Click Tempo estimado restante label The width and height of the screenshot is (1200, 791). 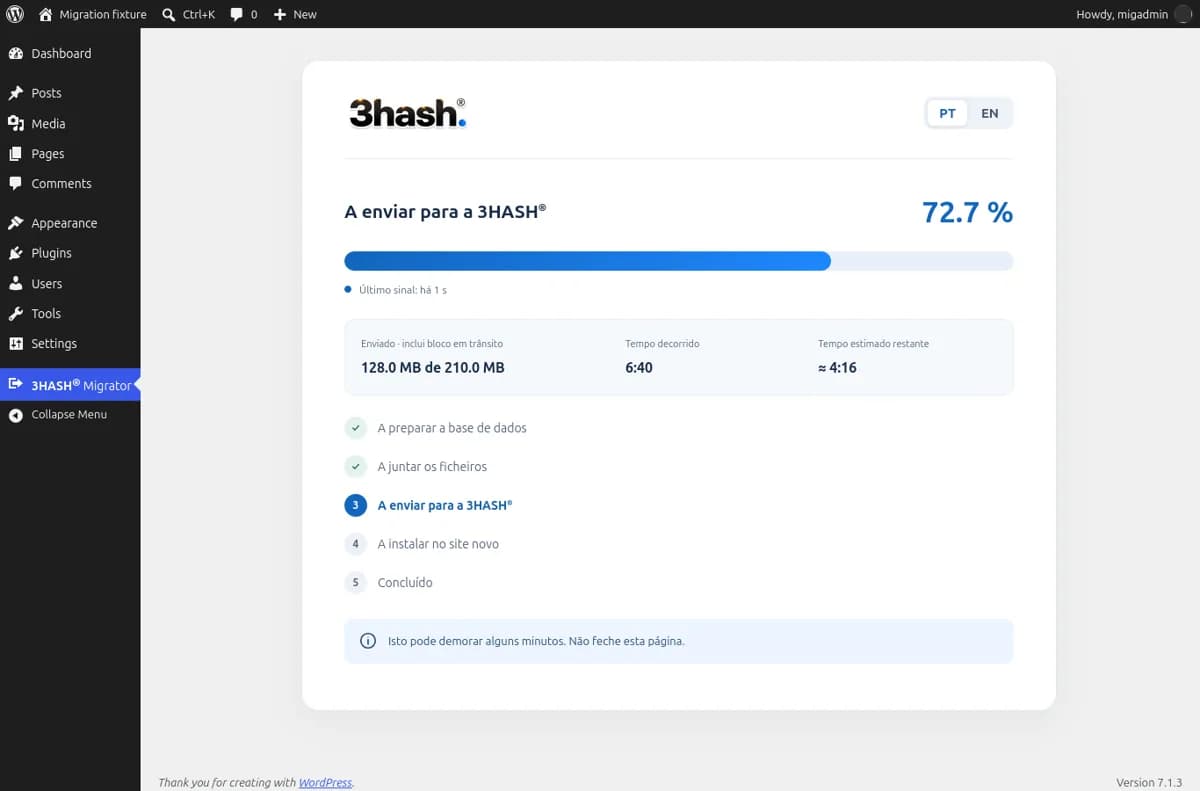click(x=873, y=344)
